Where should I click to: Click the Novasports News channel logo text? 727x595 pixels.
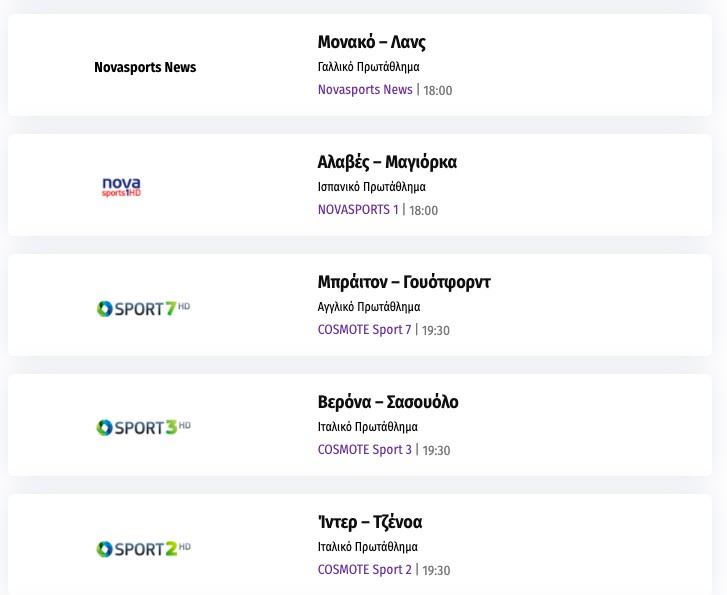click(x=145, y=68)
